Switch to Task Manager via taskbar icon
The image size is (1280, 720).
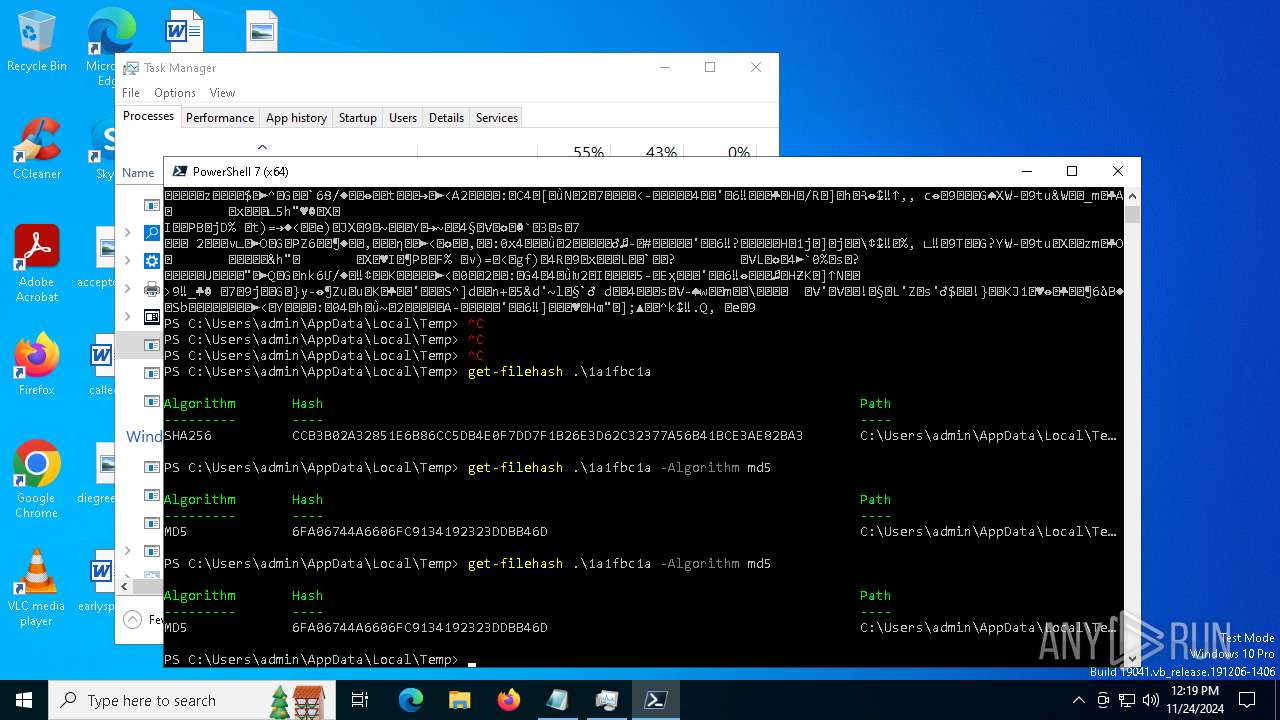(607, 700)
